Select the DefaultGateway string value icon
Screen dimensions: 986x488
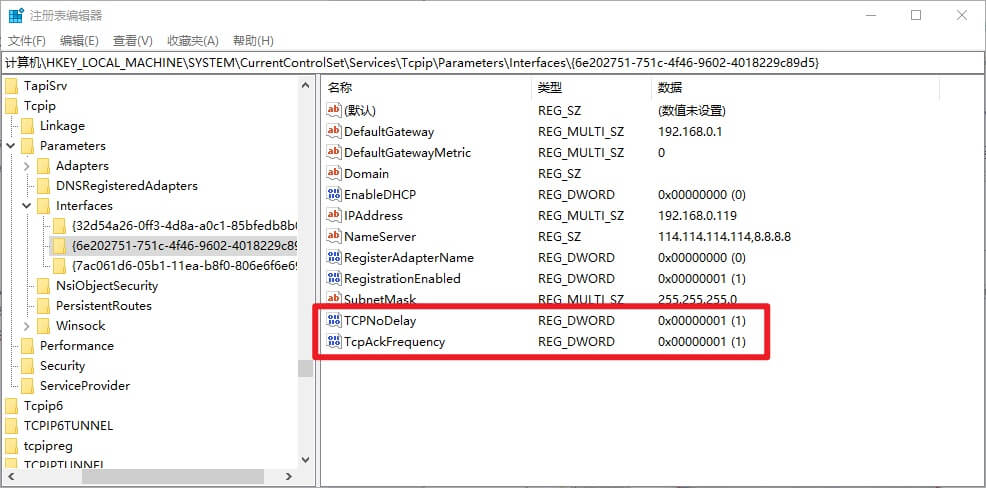[334, 132]
